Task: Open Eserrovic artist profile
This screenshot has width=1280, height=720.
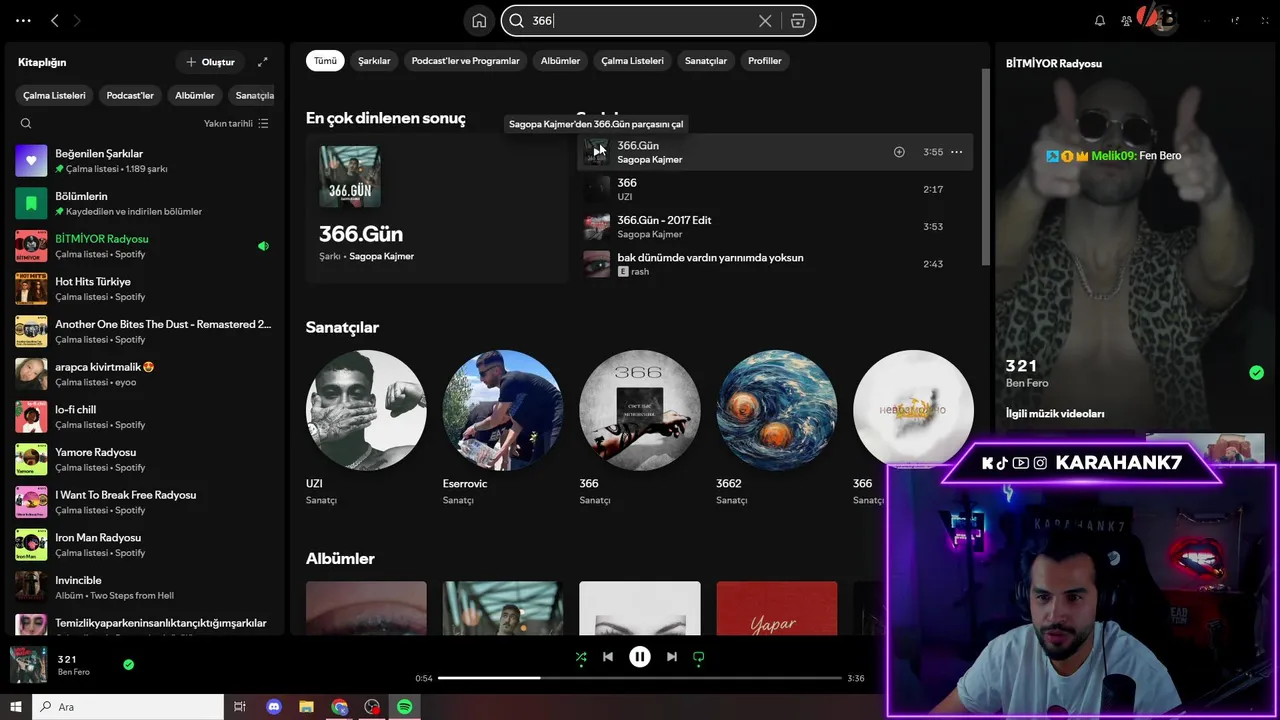Action: [503, 430]
